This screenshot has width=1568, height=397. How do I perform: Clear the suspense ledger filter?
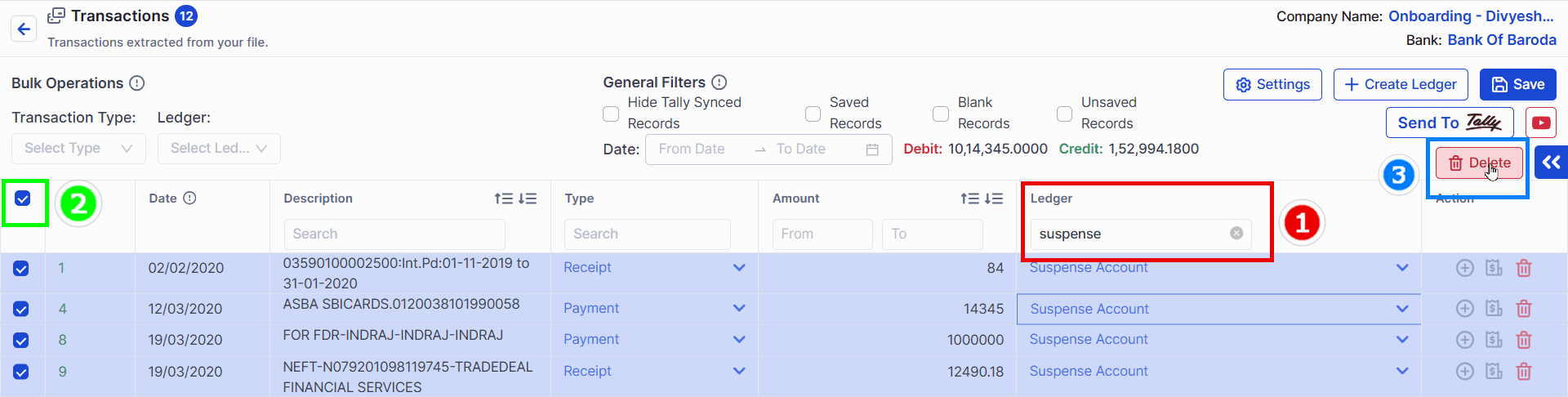1236,233
